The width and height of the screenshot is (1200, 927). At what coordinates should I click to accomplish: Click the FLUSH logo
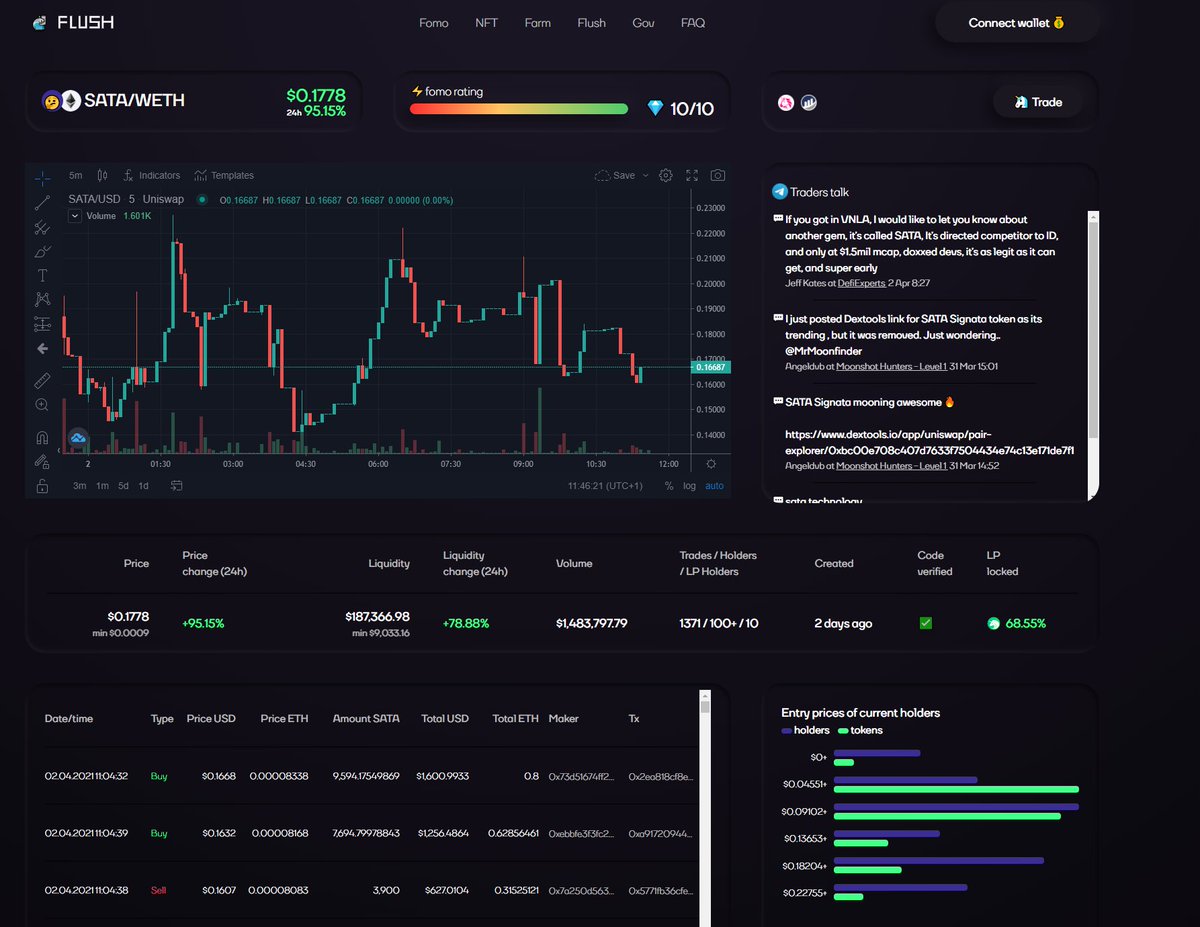pyautogui.click(x=73, y=22)
